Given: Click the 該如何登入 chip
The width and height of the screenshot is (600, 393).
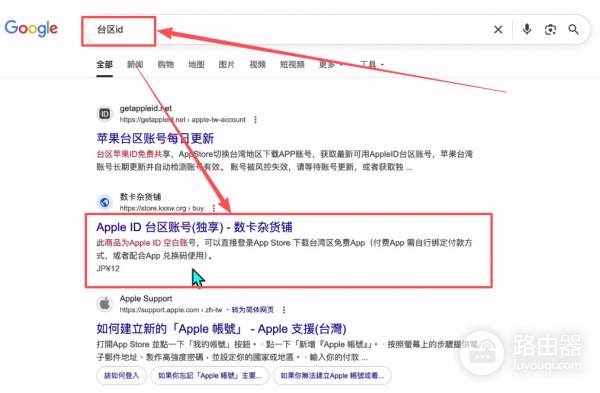Looking at the screenshot, I should (122, 376).
